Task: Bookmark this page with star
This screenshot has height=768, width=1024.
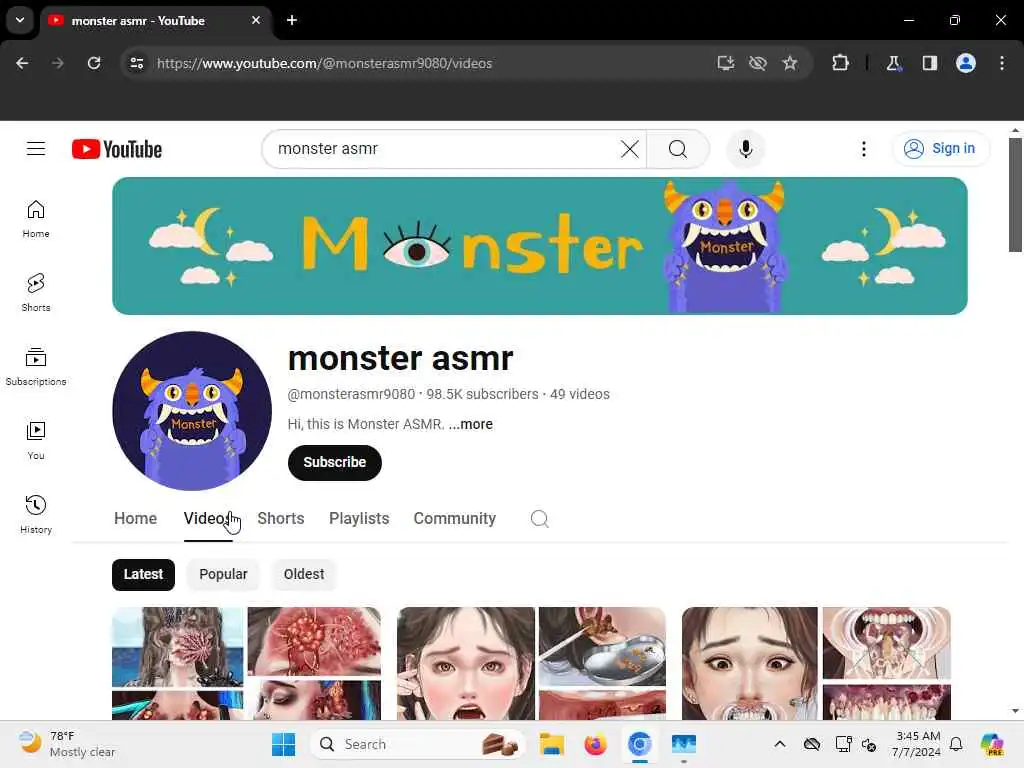Action: (790, 63)
